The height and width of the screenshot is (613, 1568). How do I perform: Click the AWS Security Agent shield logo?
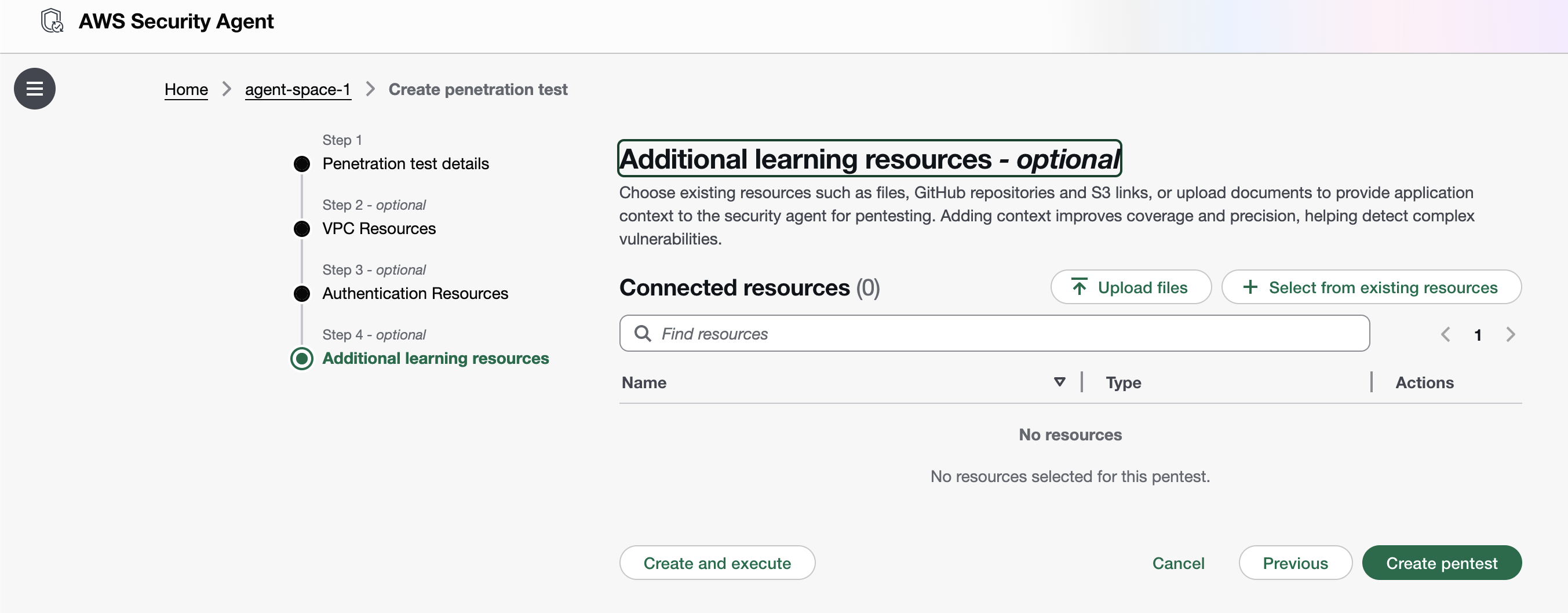click(52, 21)
